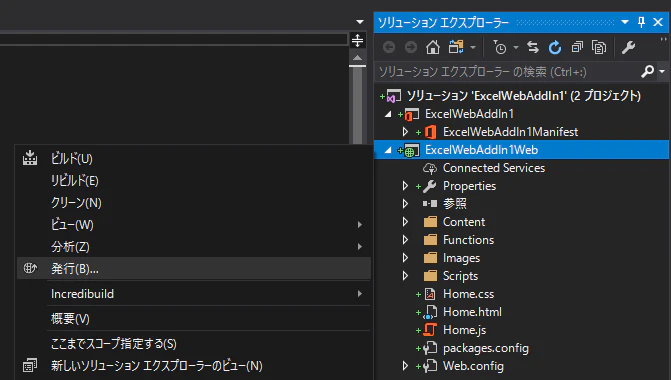Select Connected Services node
The height and width of the screenshot is (380, 671).
point(494,168)
